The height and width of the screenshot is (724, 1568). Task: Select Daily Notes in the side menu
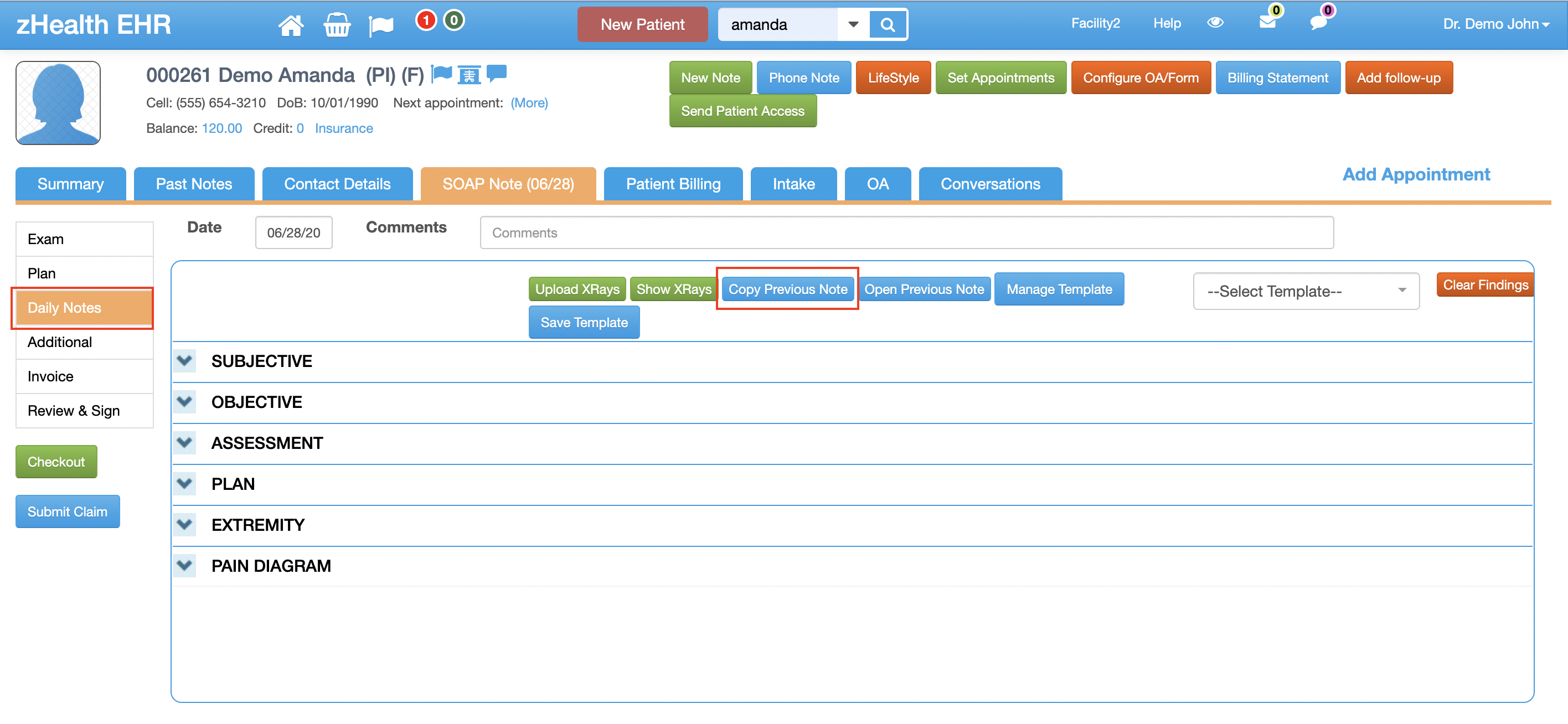point(85,308)
